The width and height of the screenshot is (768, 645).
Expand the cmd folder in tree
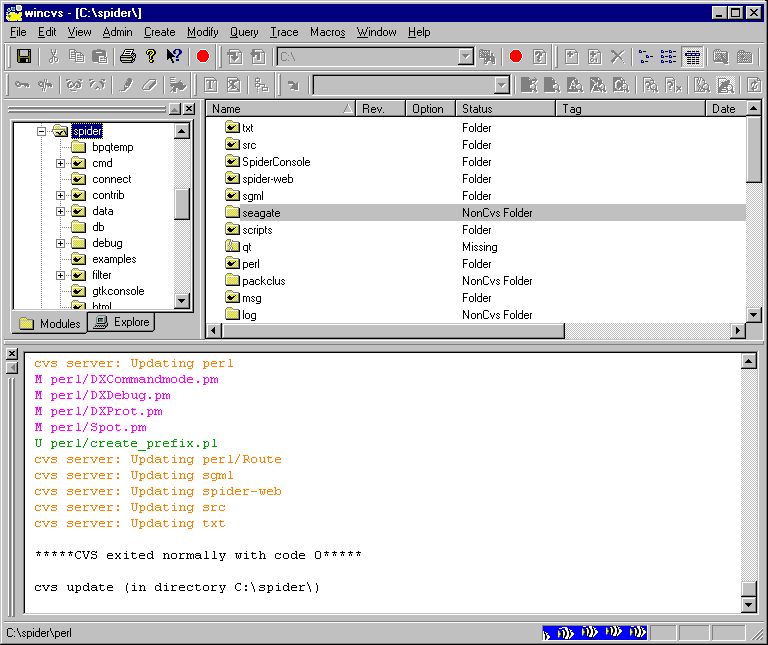coord(61,163)
